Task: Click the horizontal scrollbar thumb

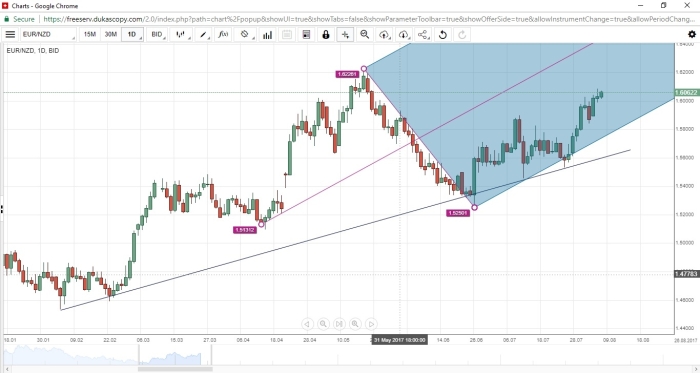Action: tap(175, 369)
